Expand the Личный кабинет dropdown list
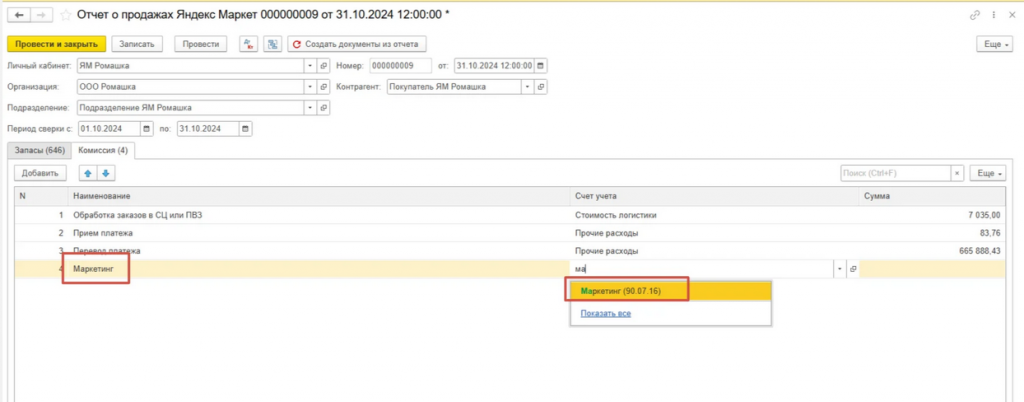The image size is (1024, 402). click(x=310, y=65)
